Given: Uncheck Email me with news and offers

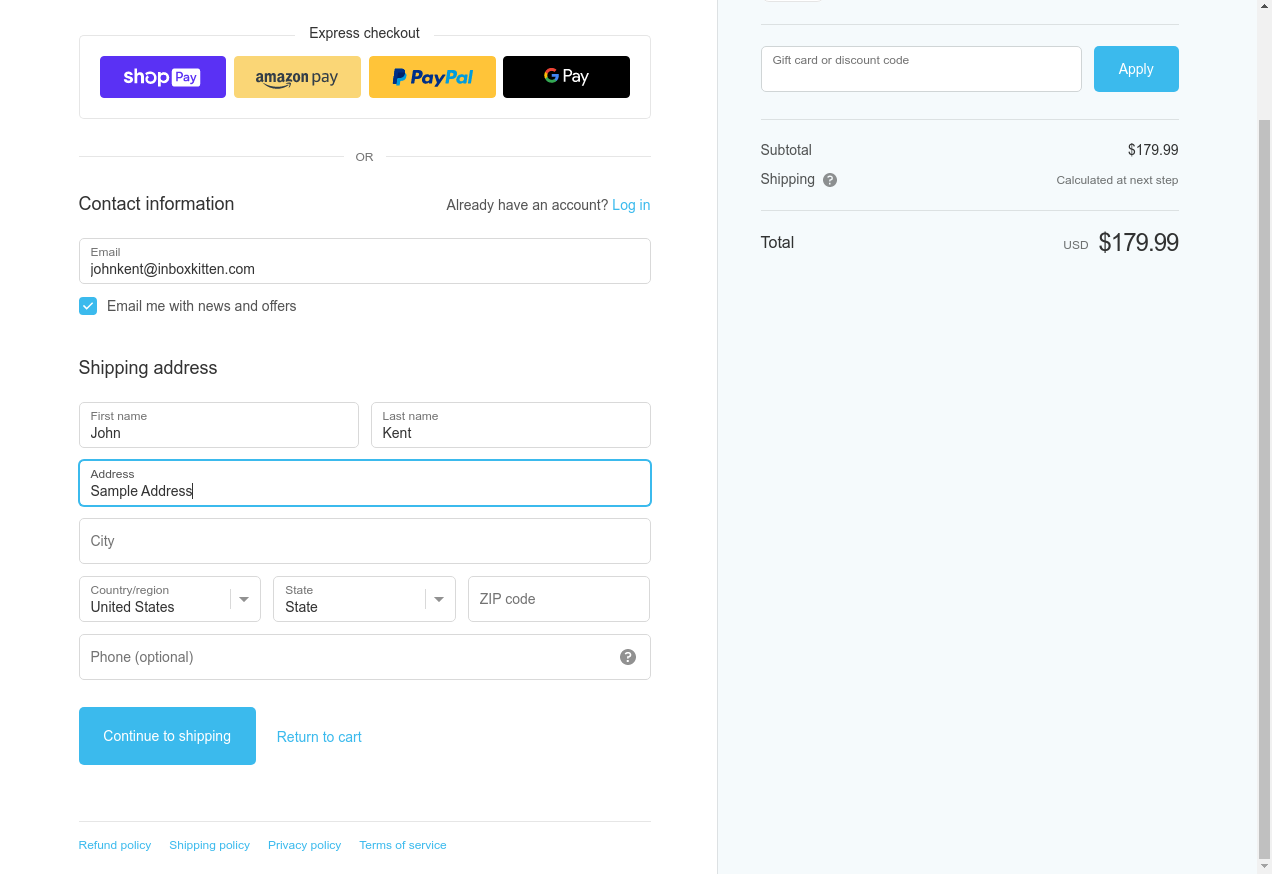Looking at the screenshot, I should pyautogui.click(x=88, y=306).
